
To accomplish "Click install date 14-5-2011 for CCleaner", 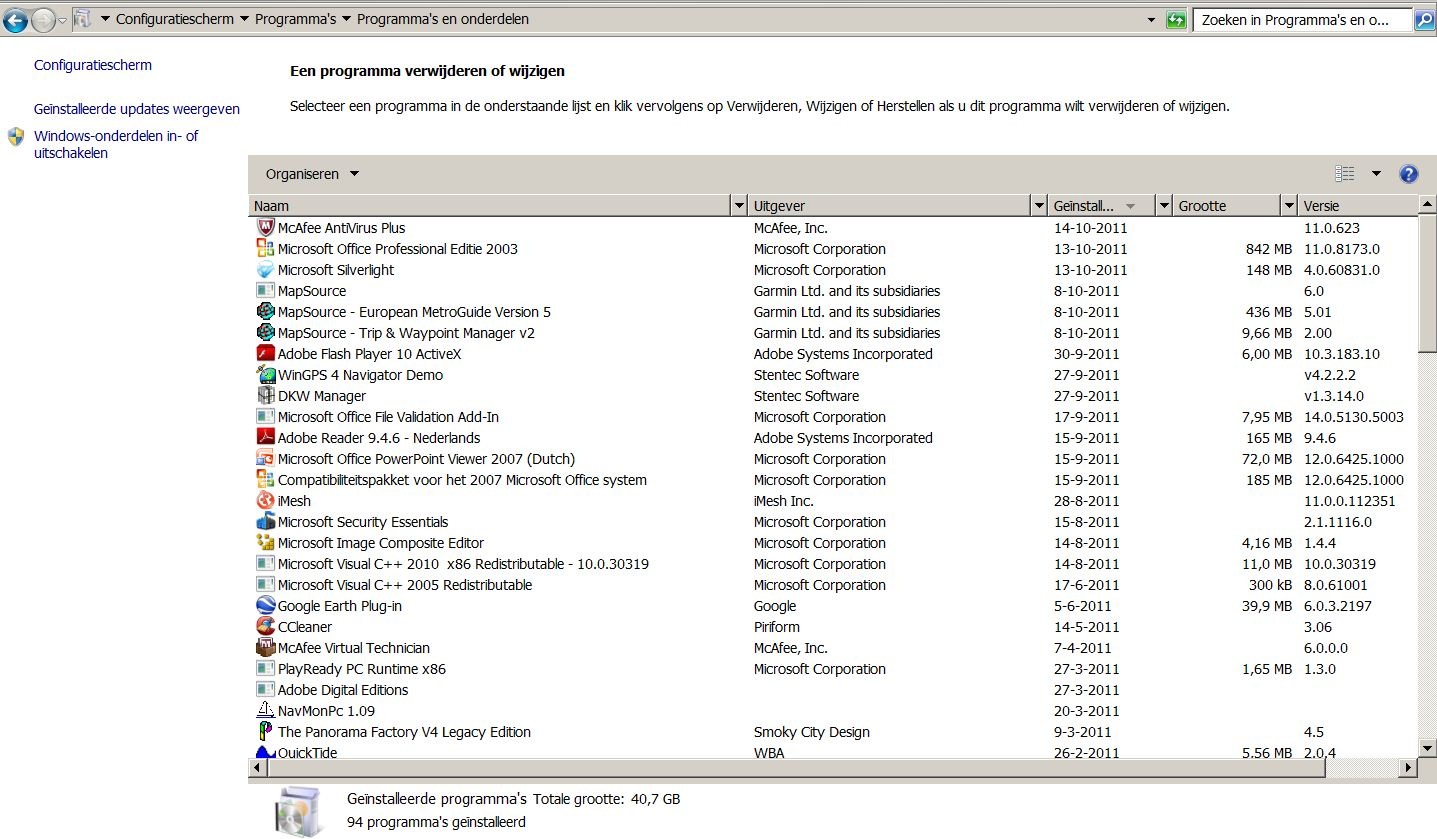I will pyautogui.click(x=1087, y=627).
